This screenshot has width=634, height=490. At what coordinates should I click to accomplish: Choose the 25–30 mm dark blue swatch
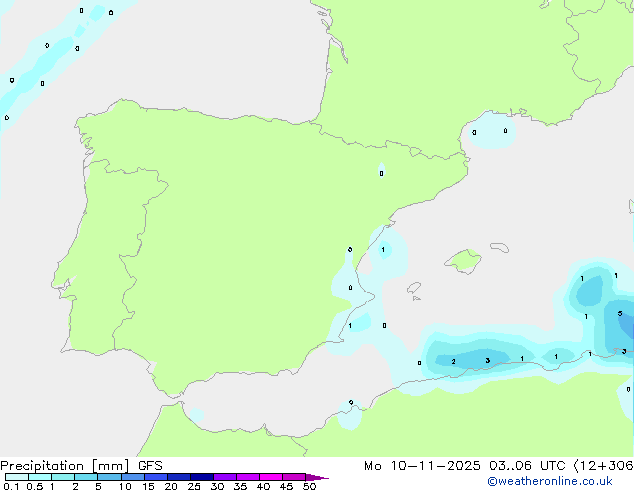click(201, 477)
